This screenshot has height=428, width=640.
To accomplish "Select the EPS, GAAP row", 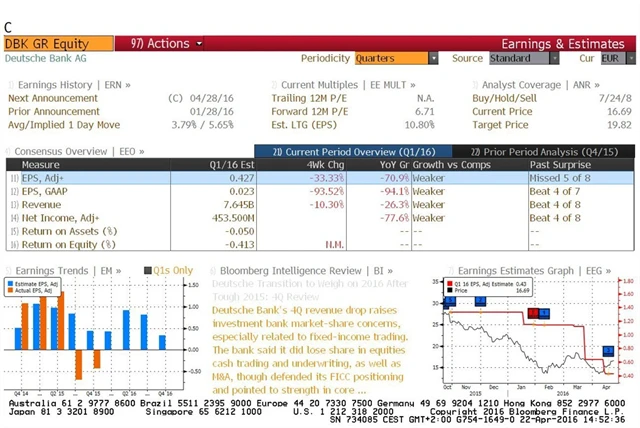I will click(x=320, y=191).
